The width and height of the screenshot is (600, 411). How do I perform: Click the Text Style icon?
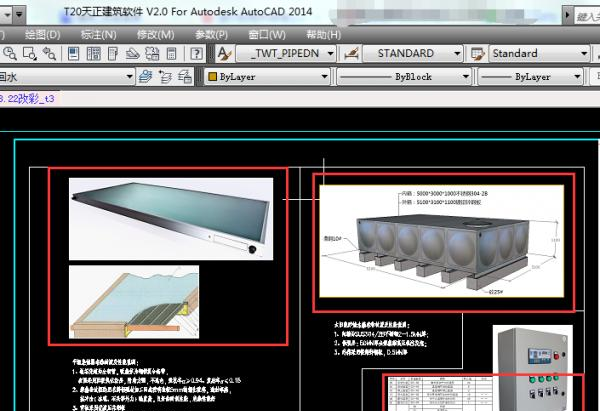(x=225, y=54)
